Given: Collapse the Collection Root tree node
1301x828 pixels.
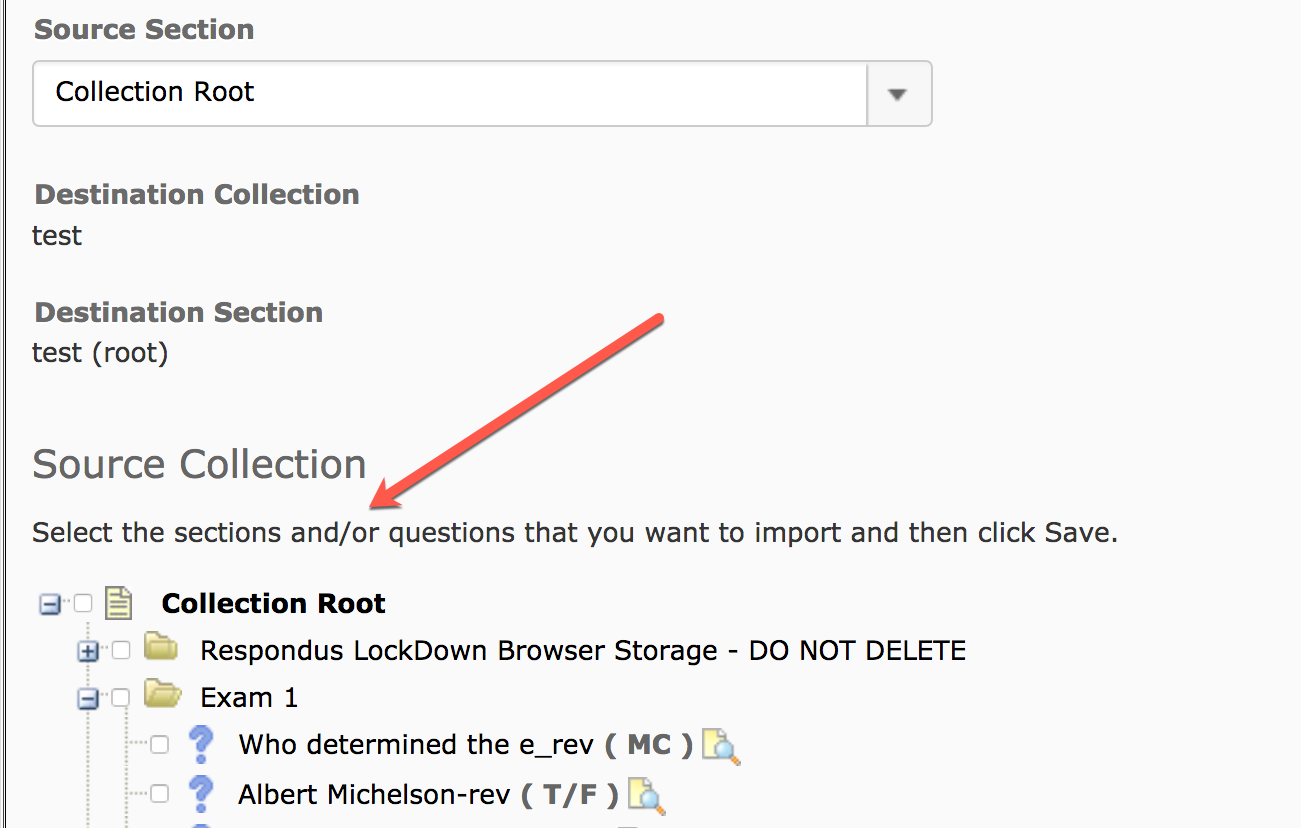Looking at the screenshot, I should click(50, 604).
